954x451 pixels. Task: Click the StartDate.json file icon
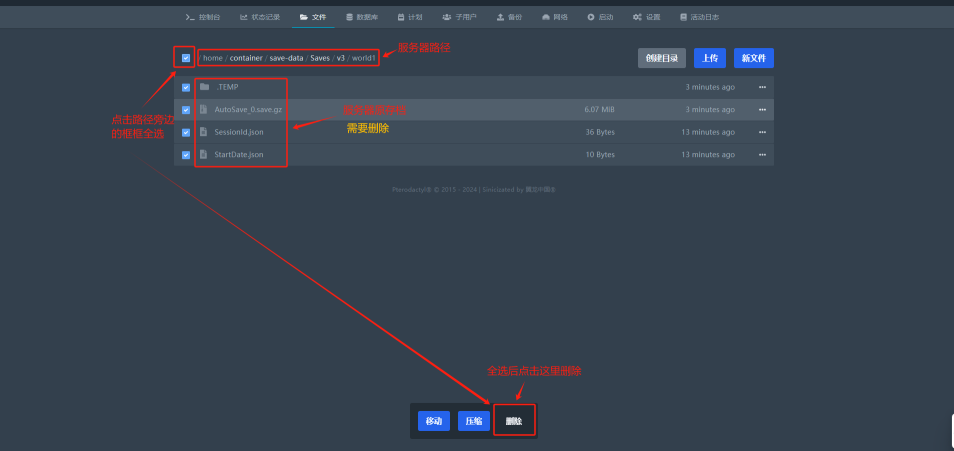tap(203, 154)
